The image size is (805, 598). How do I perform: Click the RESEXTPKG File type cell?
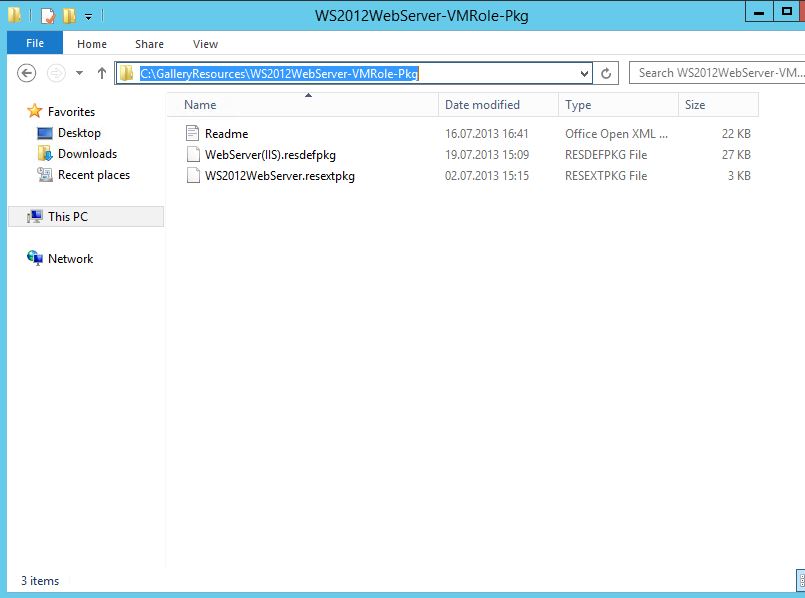pos(606,176)
